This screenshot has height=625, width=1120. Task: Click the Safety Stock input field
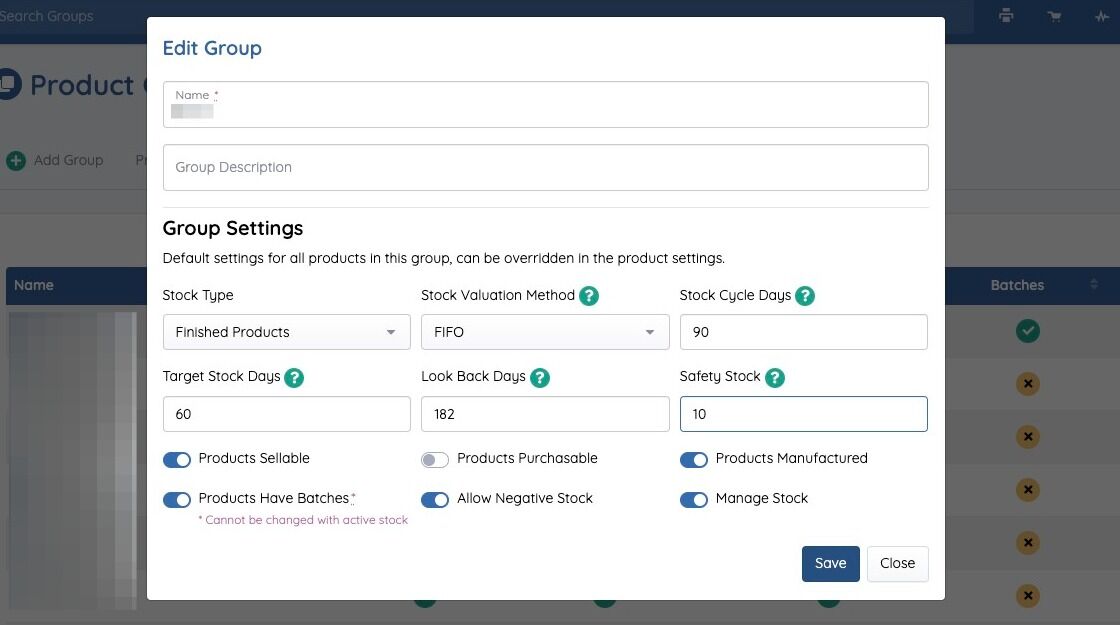(x=803, y=414)
